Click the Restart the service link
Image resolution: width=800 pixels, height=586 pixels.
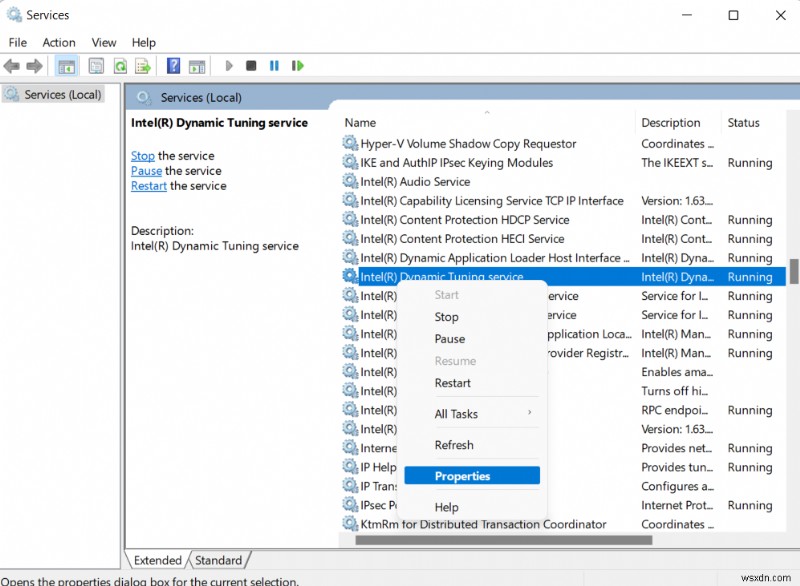point(148,185)
